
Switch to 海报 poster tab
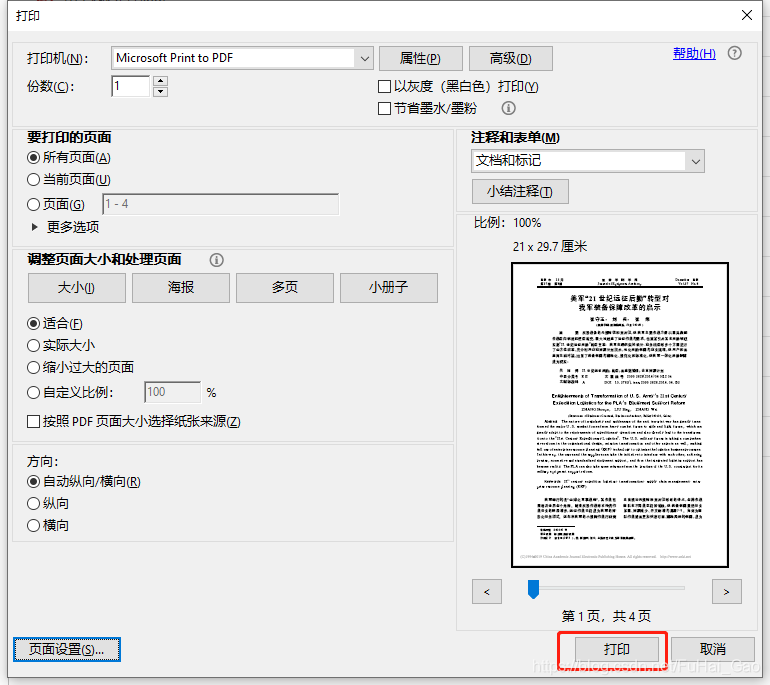pos(181,288)
